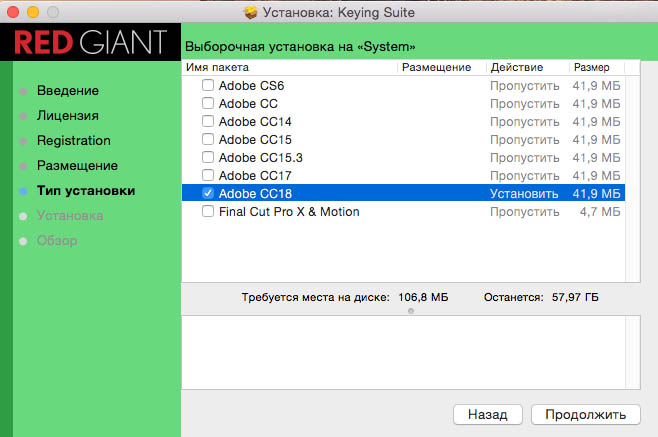The image size is (658, 437).
Task: Click Пропустить action in Adobe CS6 row
Action: coord(525,86)
